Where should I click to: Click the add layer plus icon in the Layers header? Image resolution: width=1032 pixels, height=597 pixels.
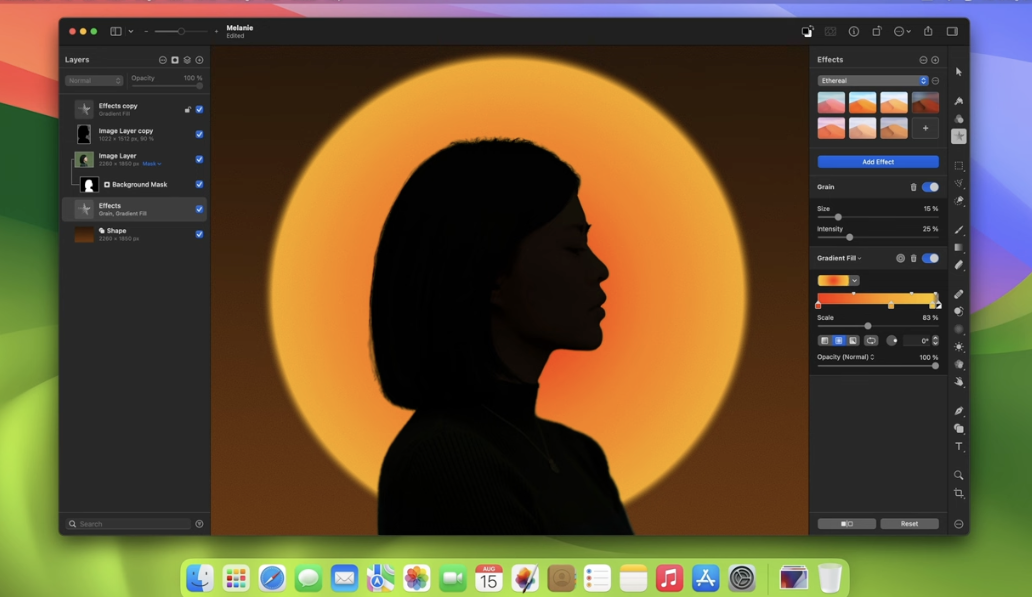199,60
